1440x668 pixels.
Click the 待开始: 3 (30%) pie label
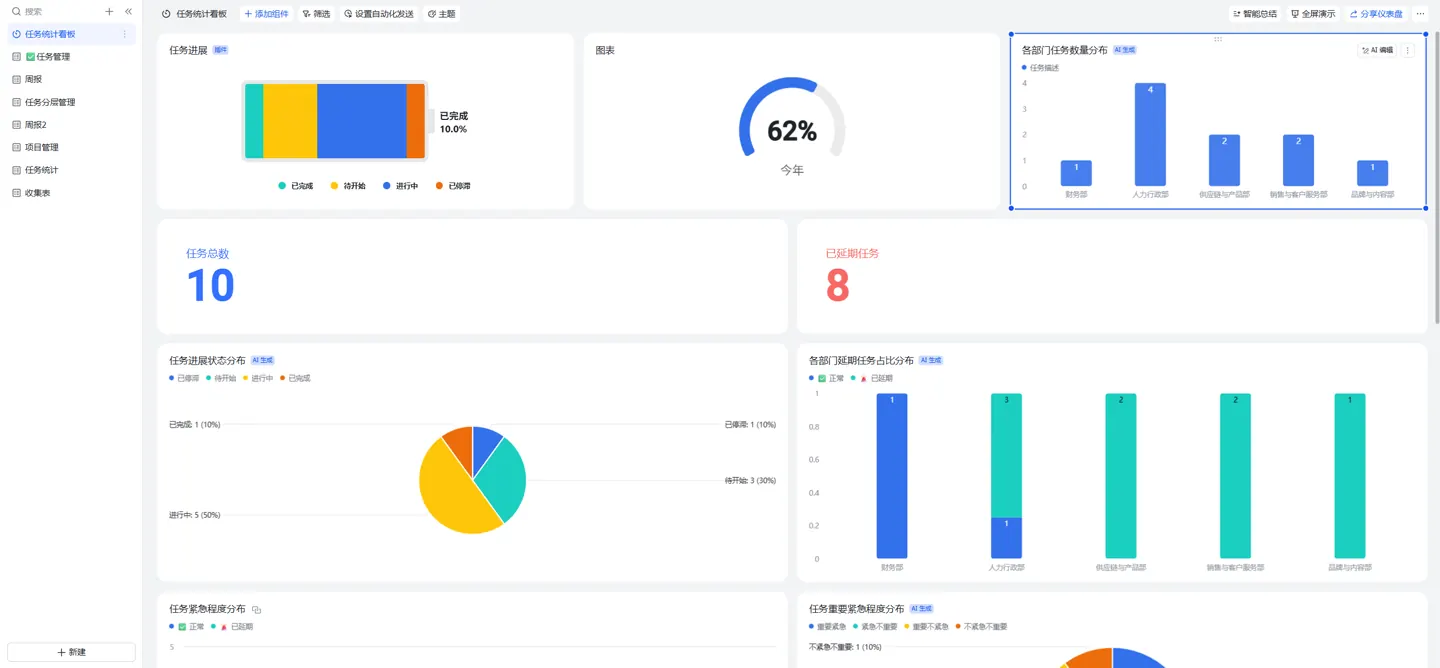pyautogui.click(x=750, y=481)
